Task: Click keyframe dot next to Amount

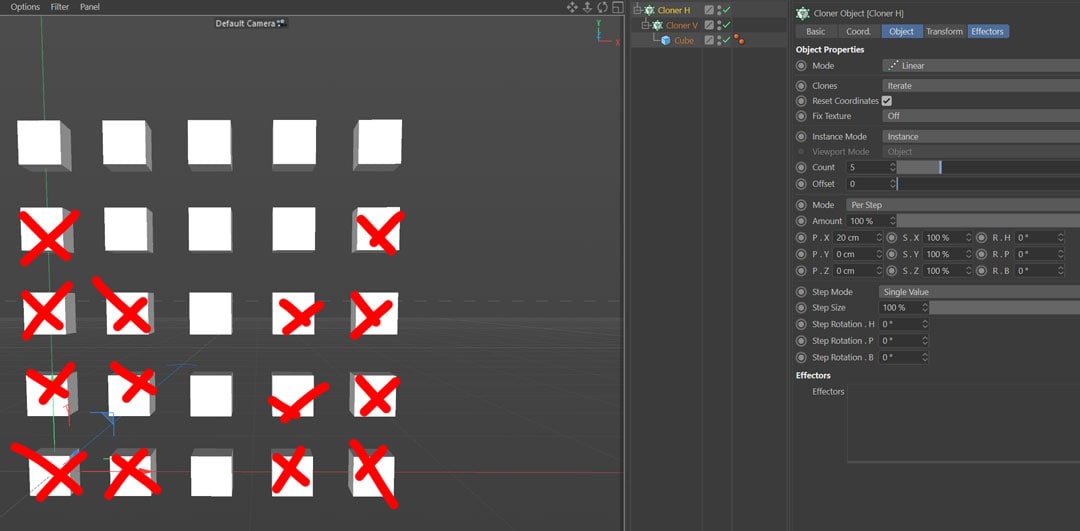Action: tap(800, 221)
